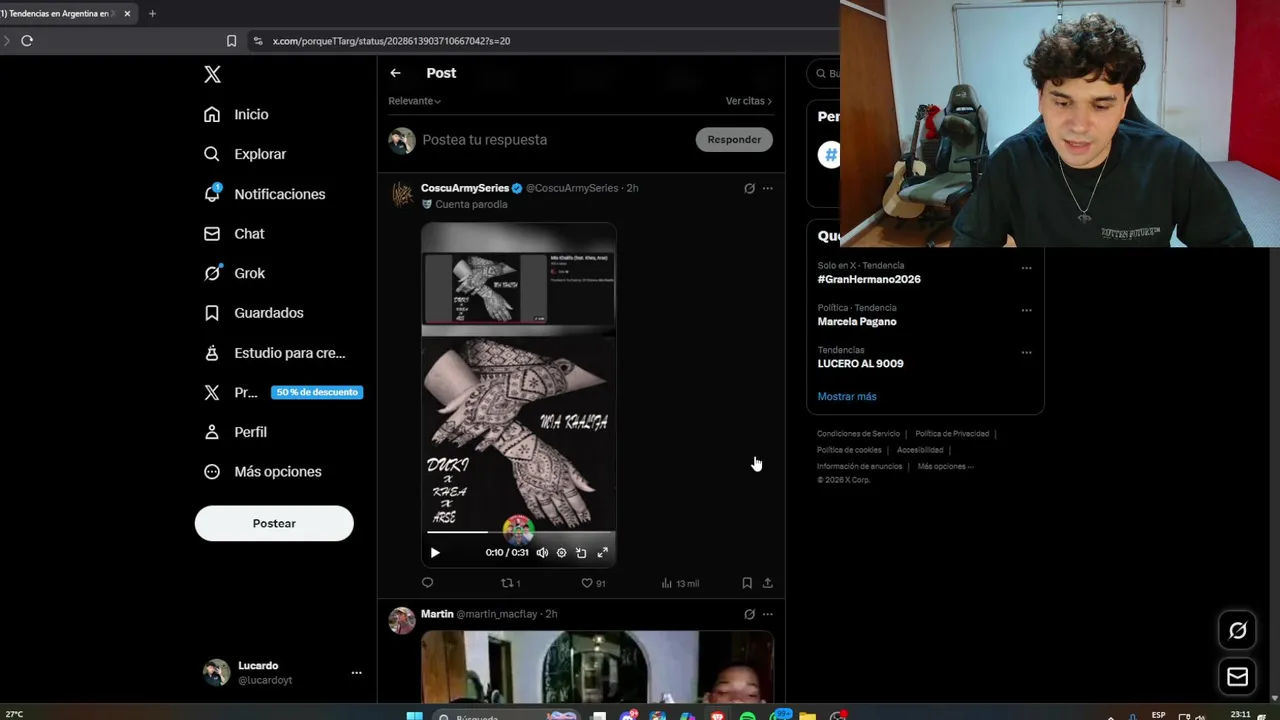1280x720 pixels.
Task: Open Política de Privacidad link
Action: pos(952,434)
